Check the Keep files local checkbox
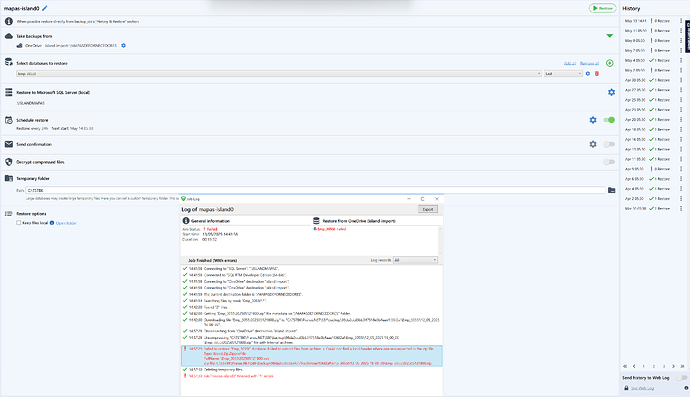The image size is (690, 397). [x=18, y=223]
